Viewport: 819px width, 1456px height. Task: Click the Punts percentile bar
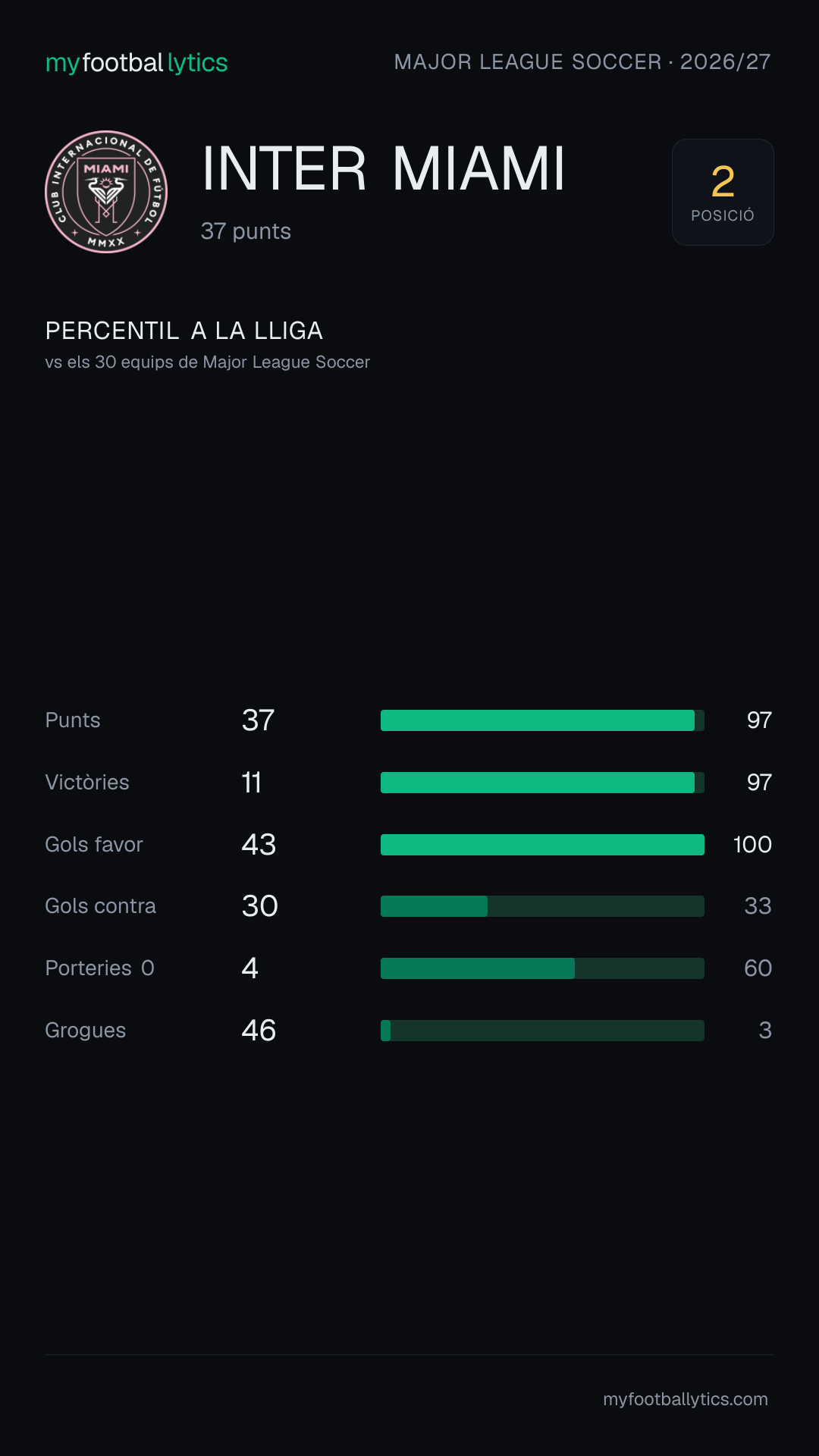(542, 720)
